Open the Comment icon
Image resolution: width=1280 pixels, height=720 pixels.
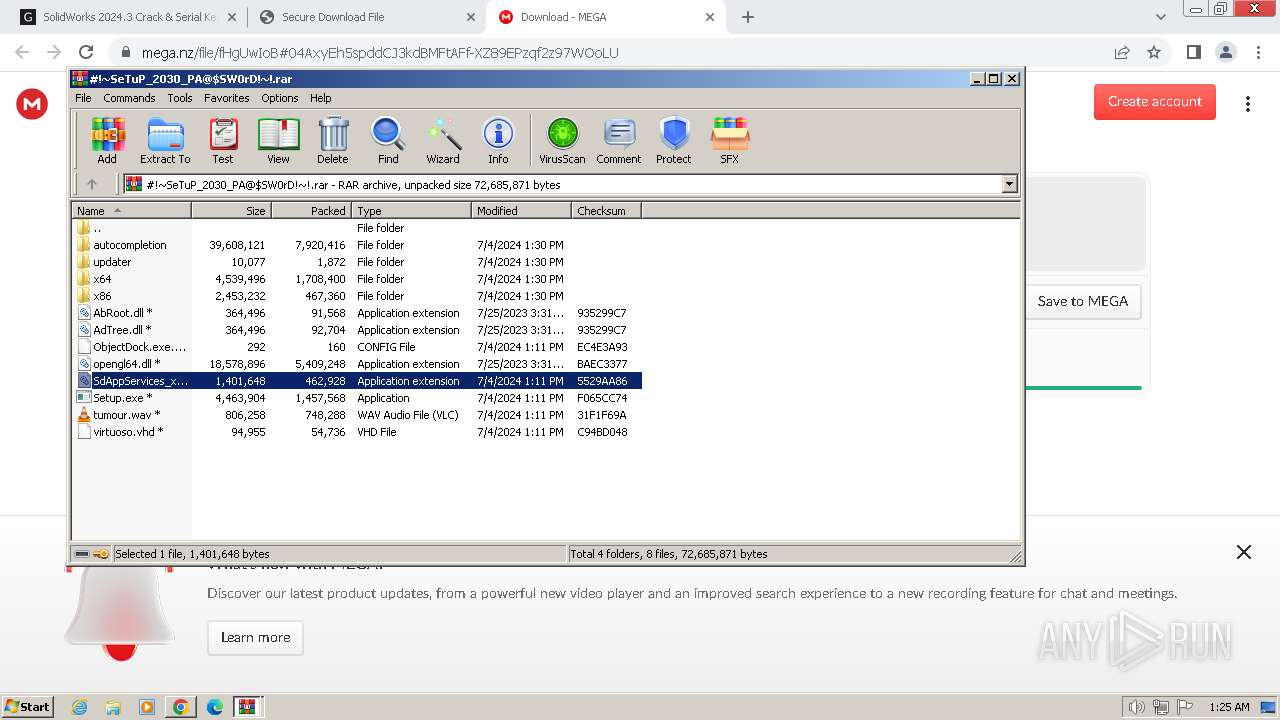[619, 140]
